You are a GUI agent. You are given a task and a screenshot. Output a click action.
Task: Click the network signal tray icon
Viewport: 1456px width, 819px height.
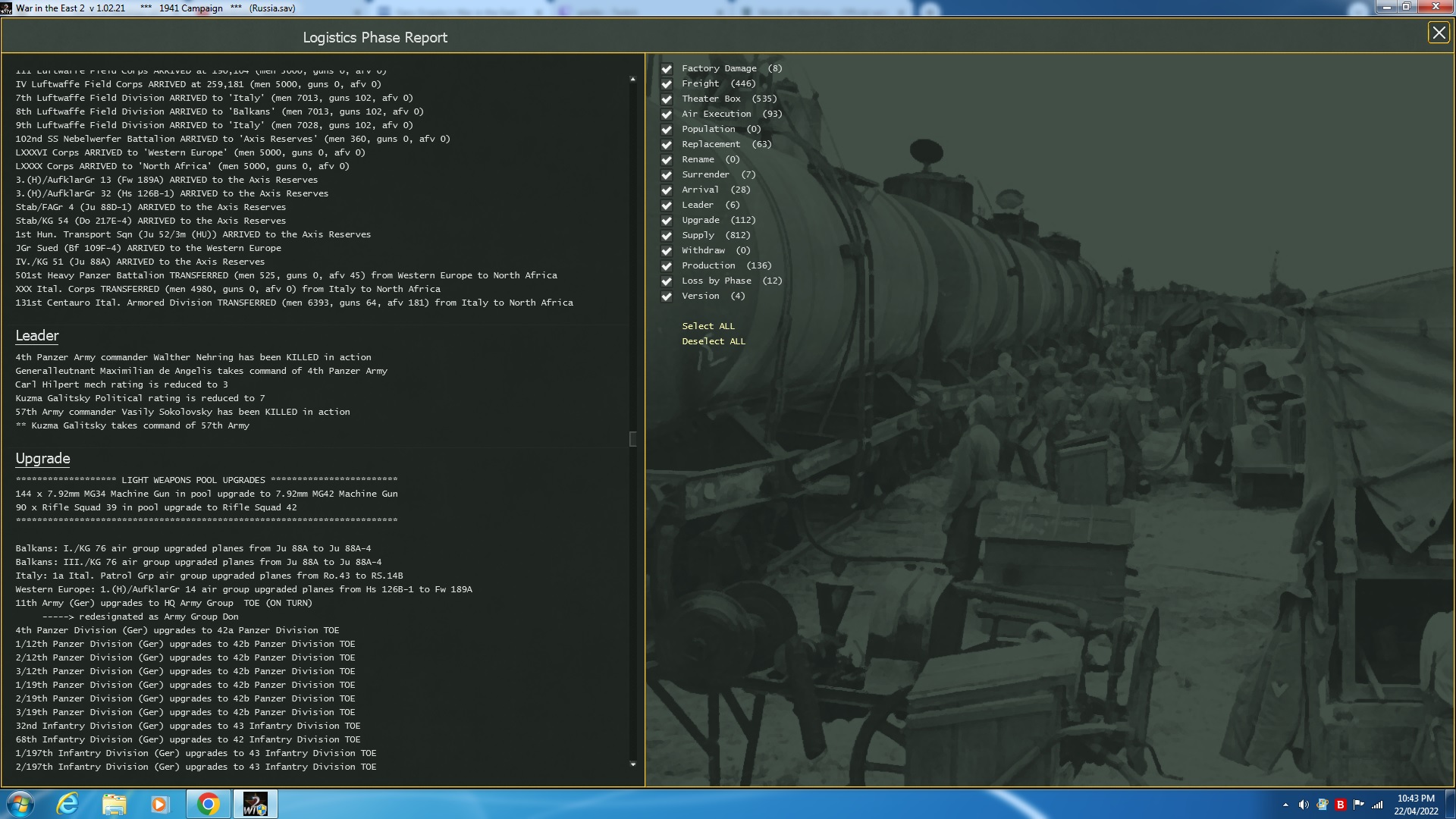click(x=1377, y=805)
